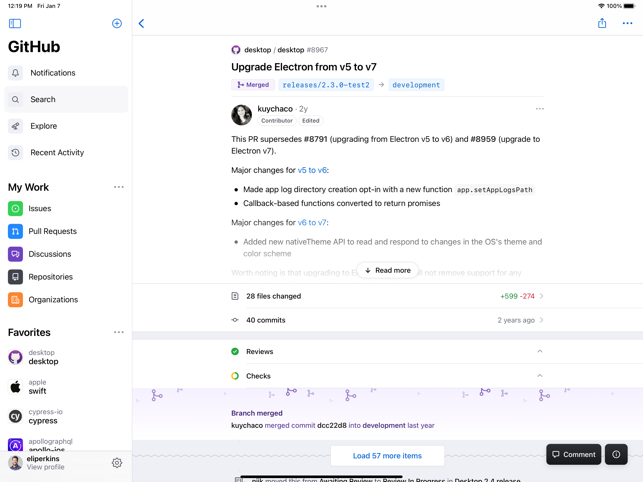This screenshot has height=482, width=643.
Task: Load 57 more items
Action: 387,456
